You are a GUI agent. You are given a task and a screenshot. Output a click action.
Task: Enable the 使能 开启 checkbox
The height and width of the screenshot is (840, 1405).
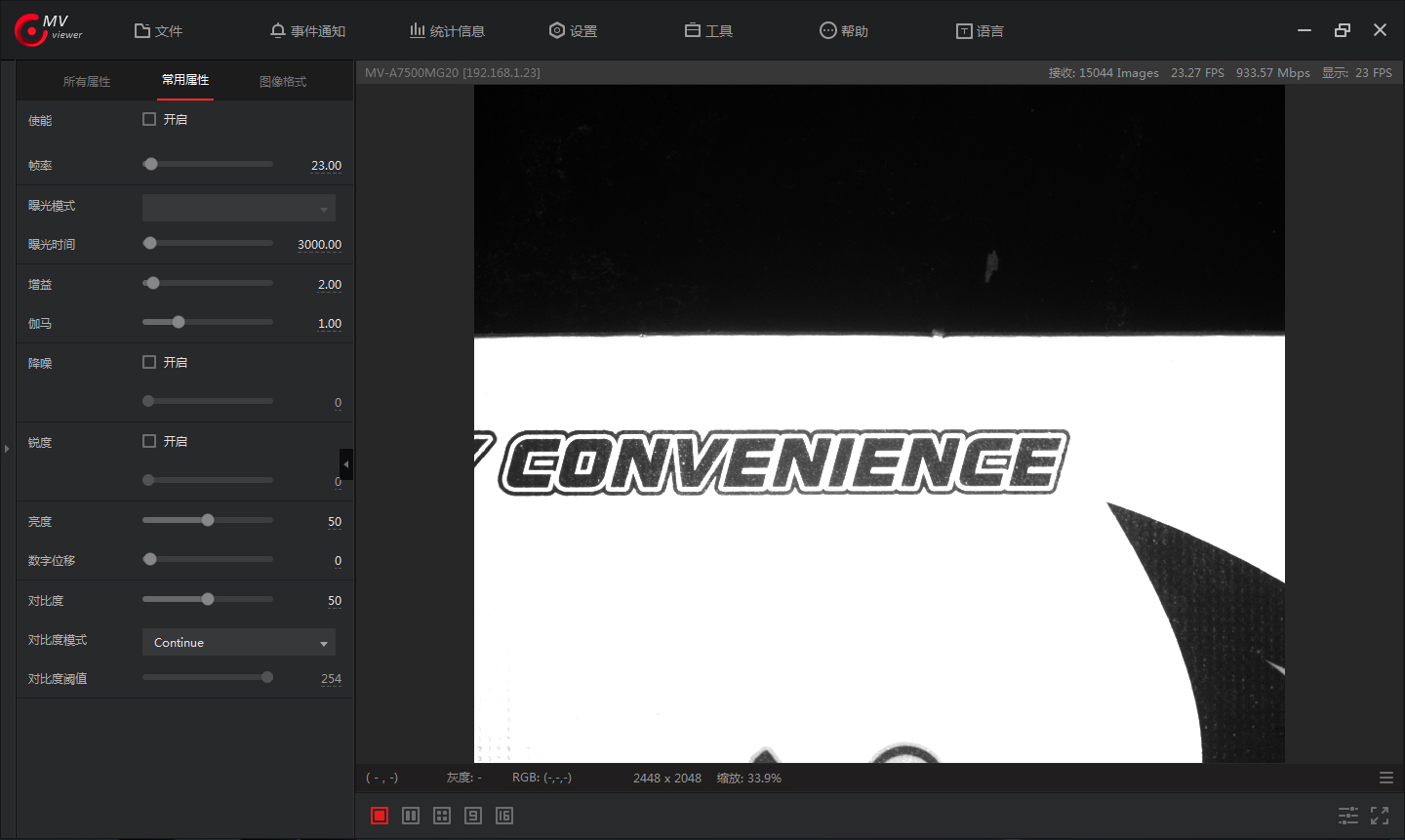[x=149, y=119]
